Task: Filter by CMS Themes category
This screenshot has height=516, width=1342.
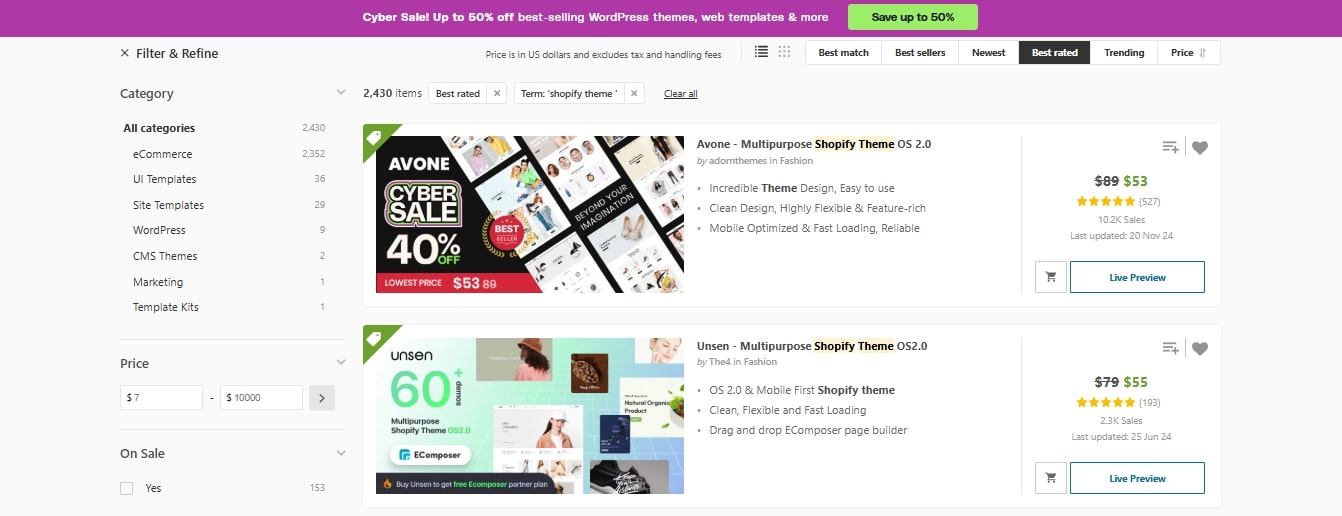Action: [x=165, y=256]
